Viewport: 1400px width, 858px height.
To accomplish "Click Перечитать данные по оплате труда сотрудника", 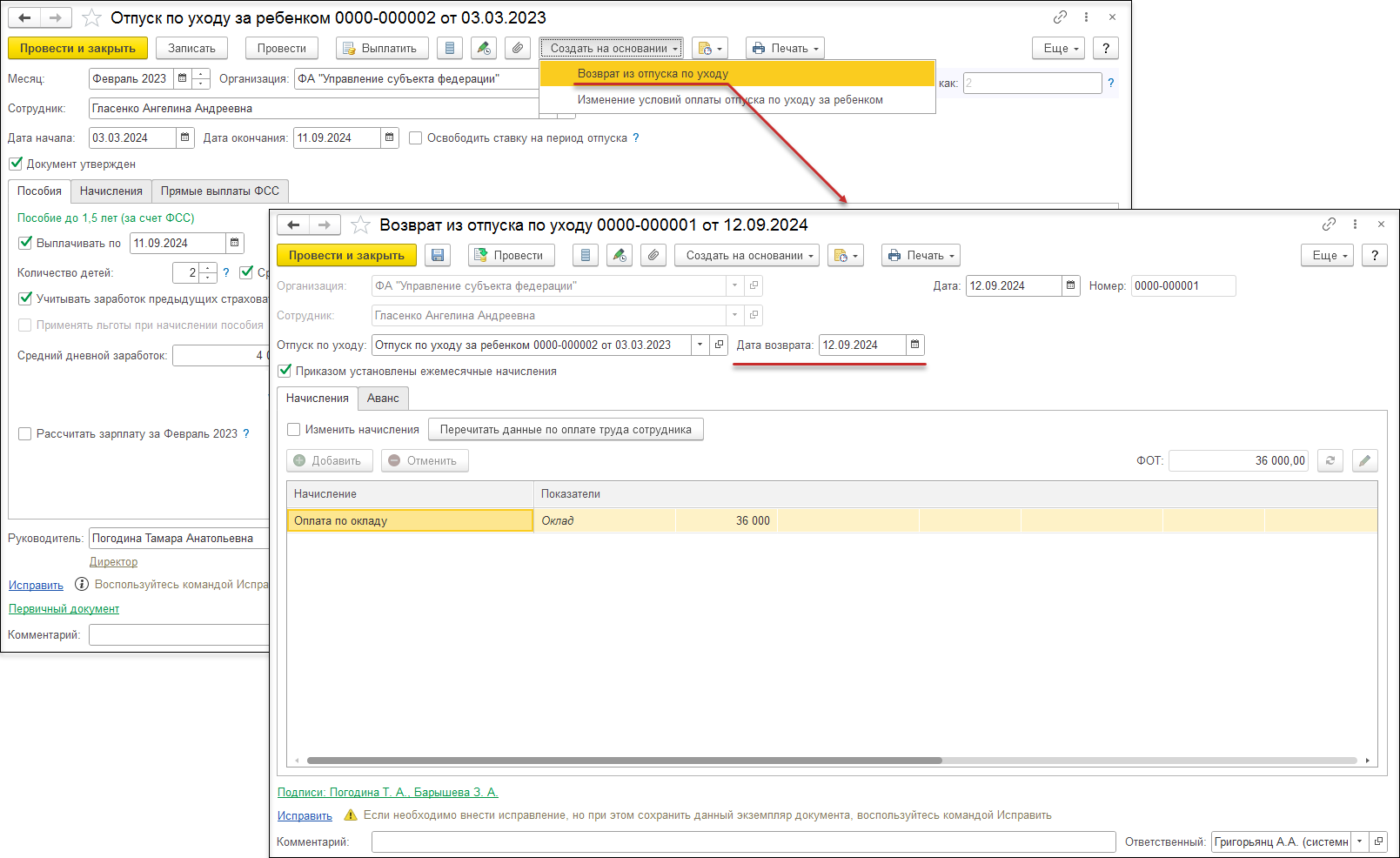I will click(566, 429).
